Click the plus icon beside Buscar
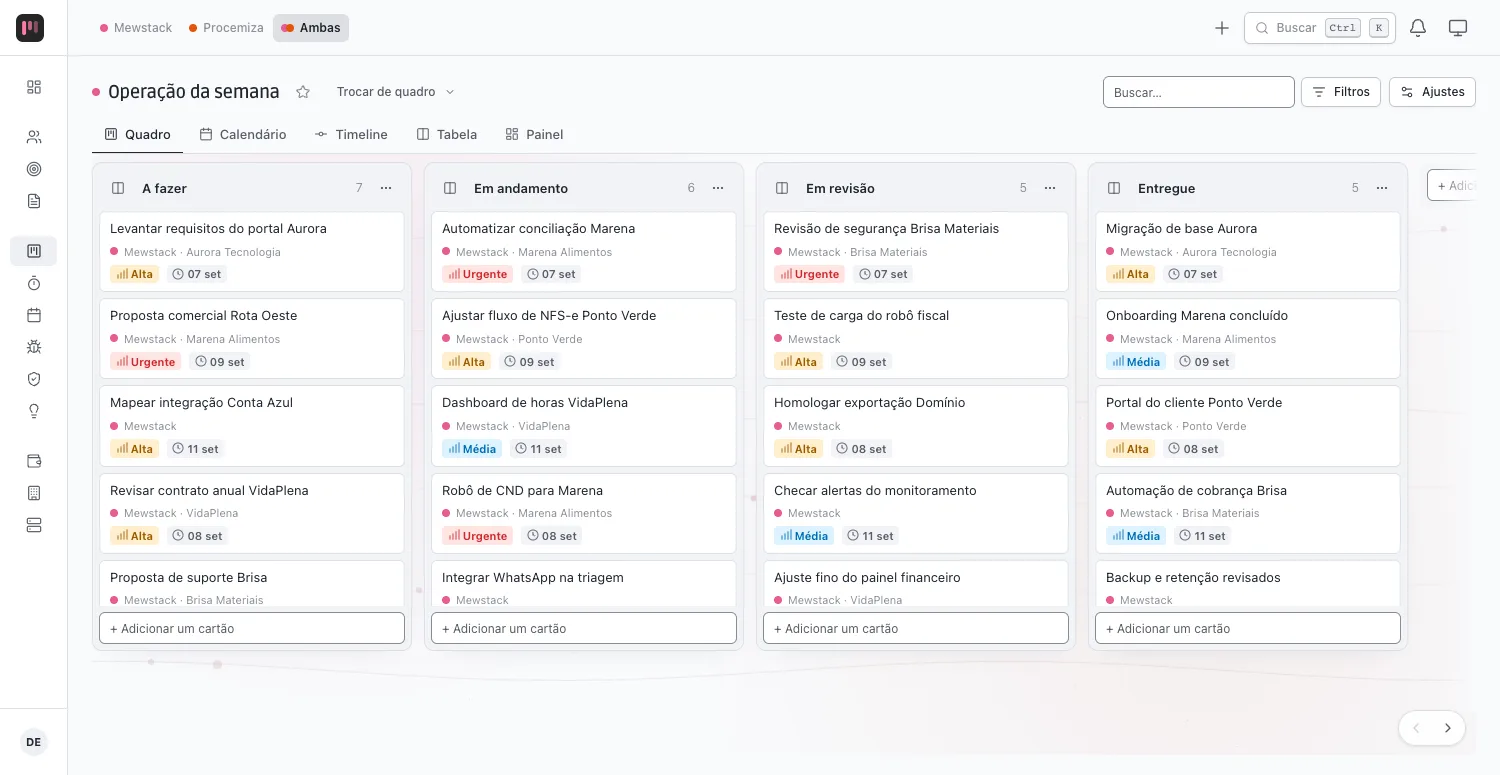This screenshot has height=775, width=1500. tap(1222, 28)
